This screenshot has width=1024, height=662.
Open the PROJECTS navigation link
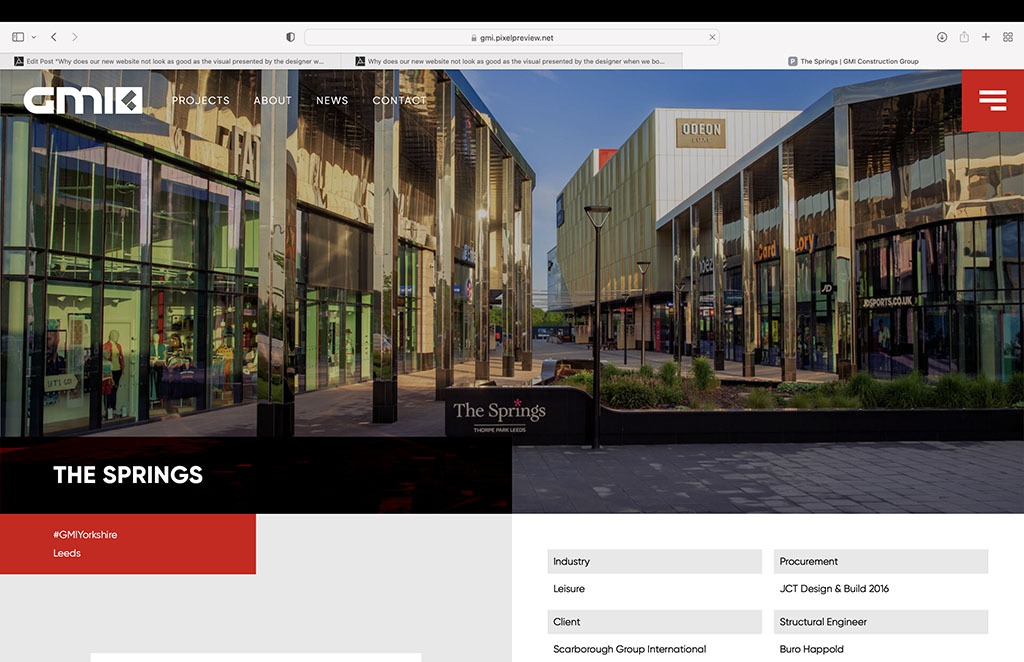tap(200, 101)
